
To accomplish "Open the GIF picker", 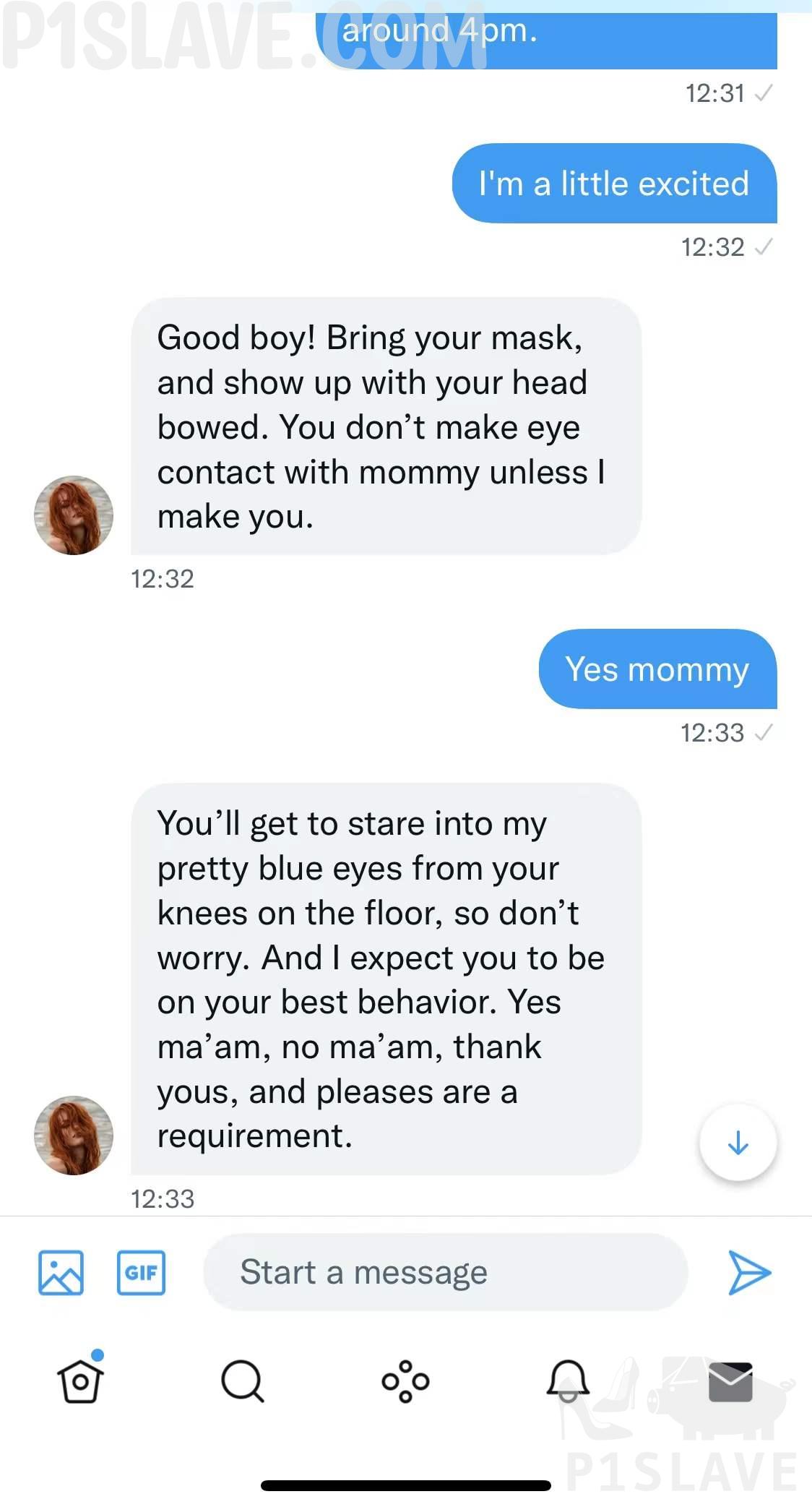I will tap(141, 1272).
